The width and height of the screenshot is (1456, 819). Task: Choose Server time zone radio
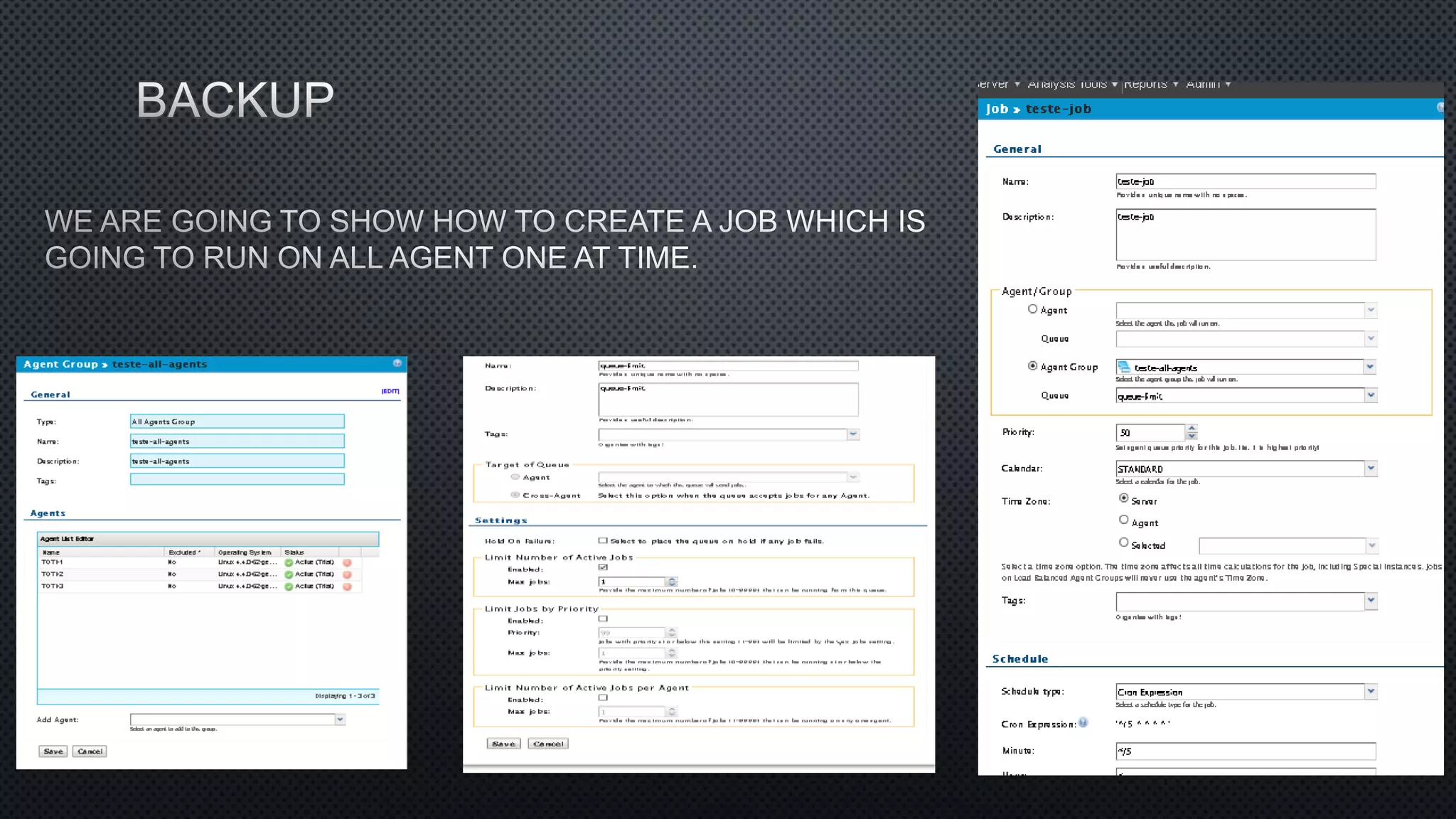coord(1123,498)
